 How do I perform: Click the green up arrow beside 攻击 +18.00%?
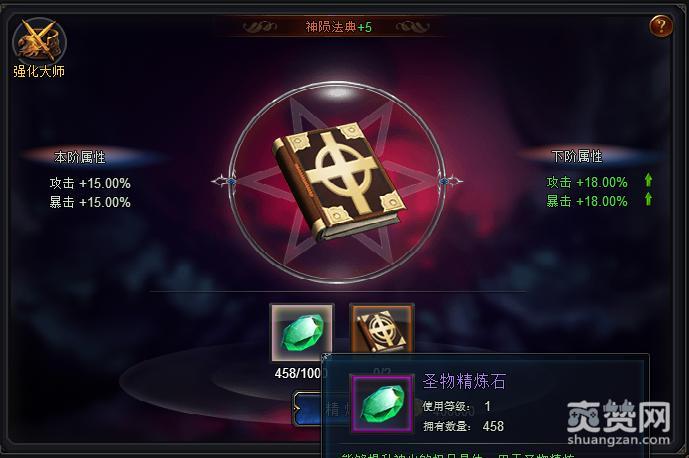(648, 180)
